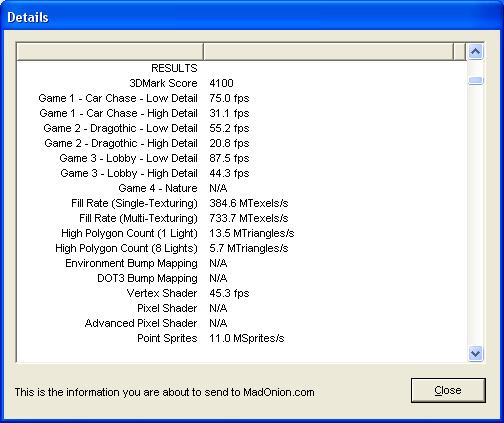Click the scroll up arrow button
The width and height of the screenshot is (504, 423).
point(475,52)
